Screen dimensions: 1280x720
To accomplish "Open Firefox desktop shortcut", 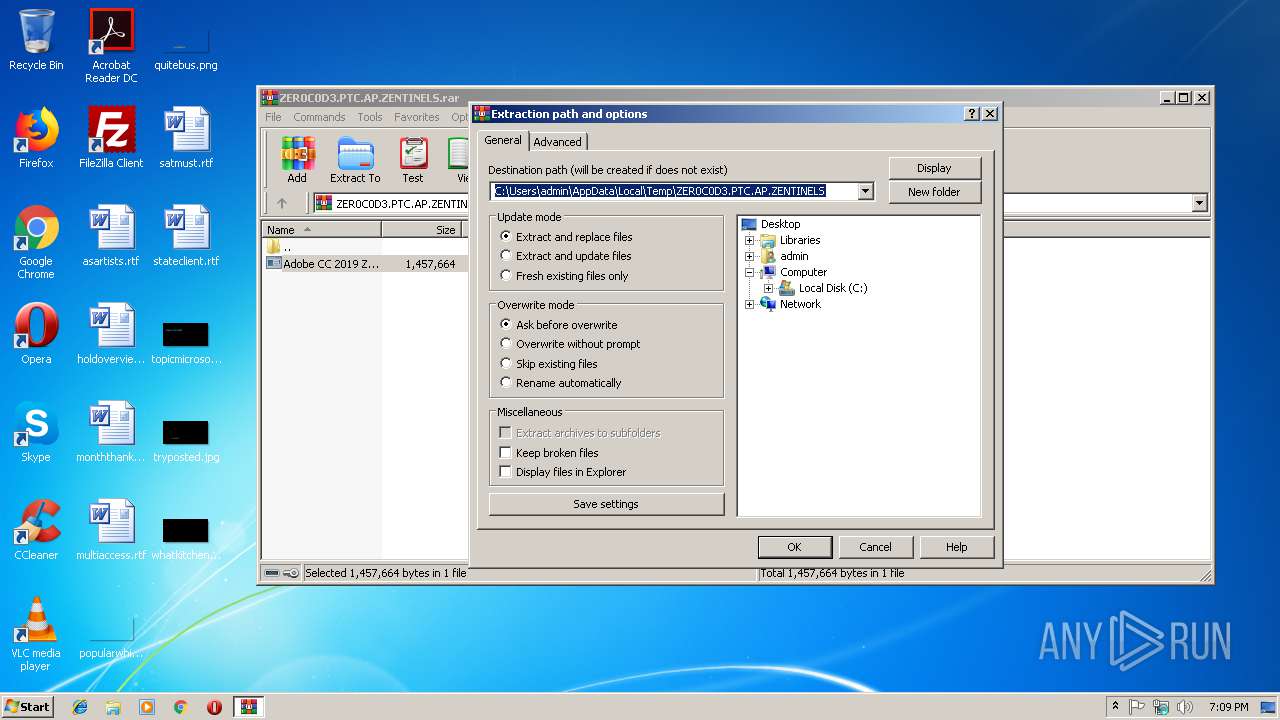I will point(36,138).
